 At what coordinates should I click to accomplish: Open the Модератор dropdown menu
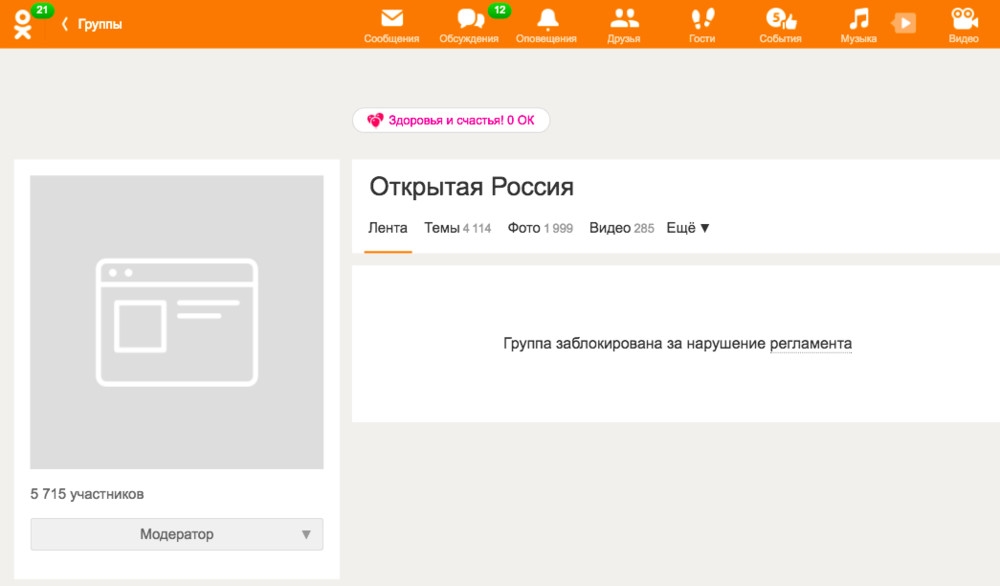(176, 534)
